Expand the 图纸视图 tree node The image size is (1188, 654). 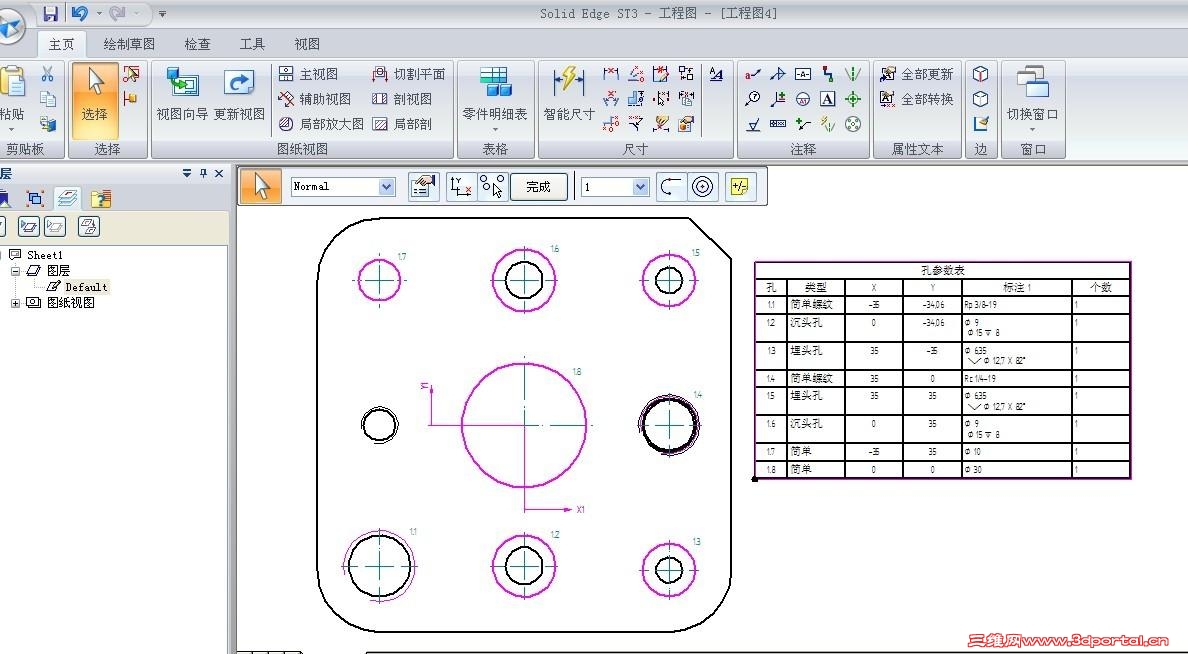(14, 302)
